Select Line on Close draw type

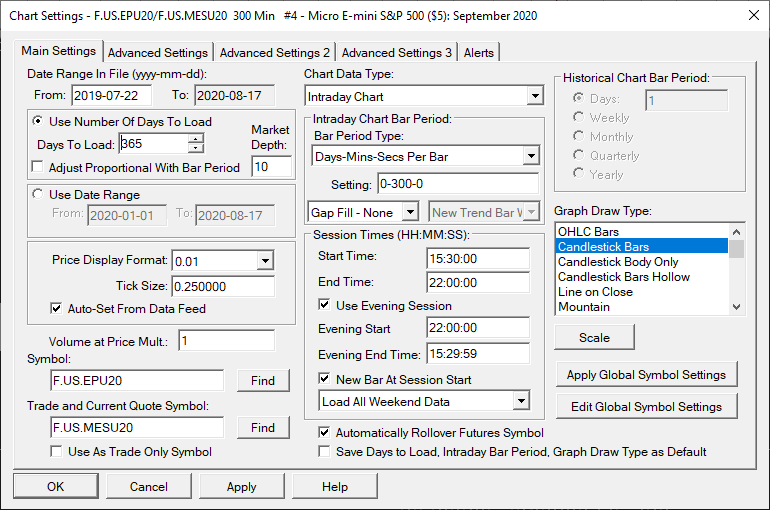(642, 292)
